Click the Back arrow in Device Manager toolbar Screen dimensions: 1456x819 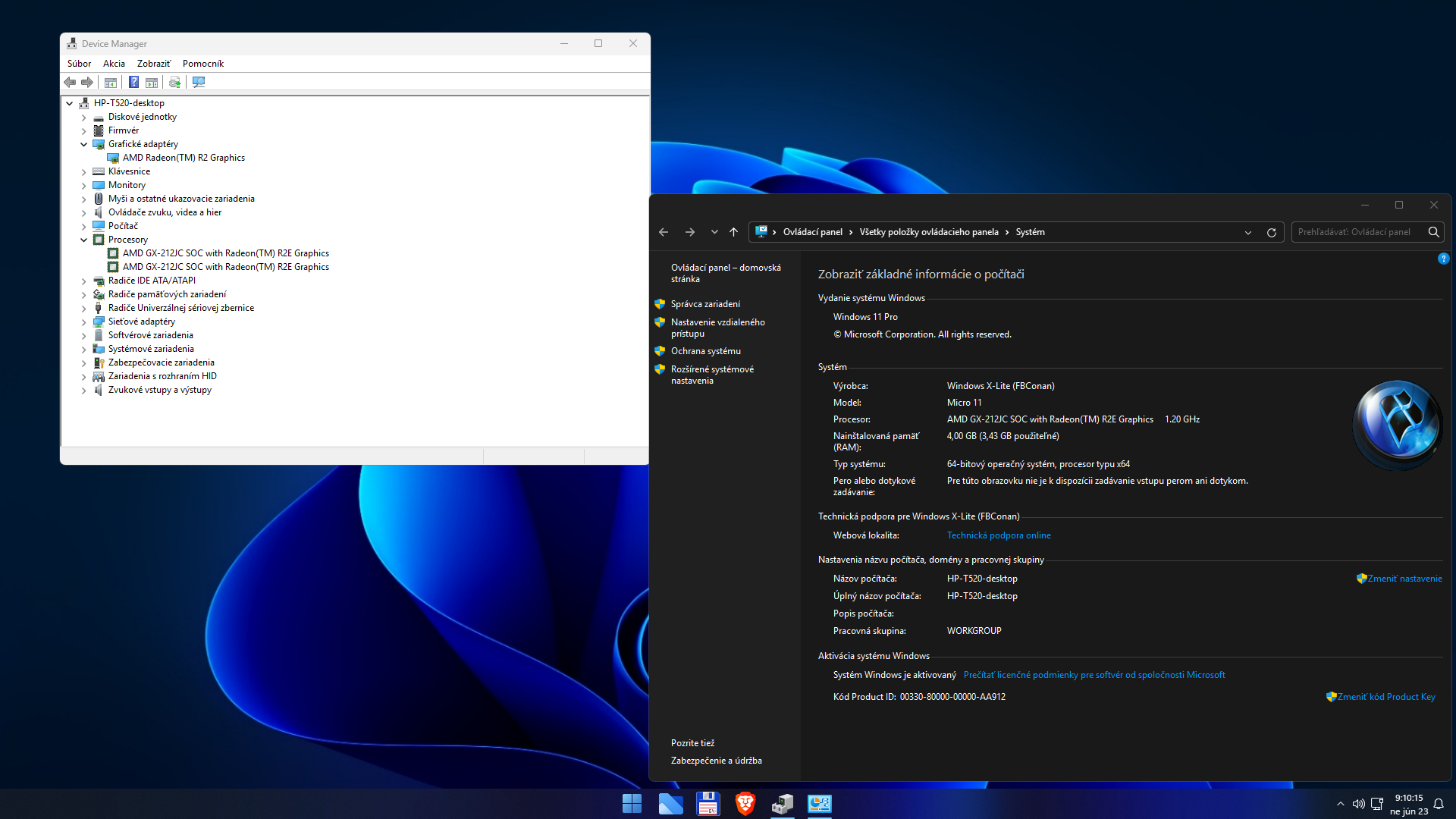click(x=70, y=82)
